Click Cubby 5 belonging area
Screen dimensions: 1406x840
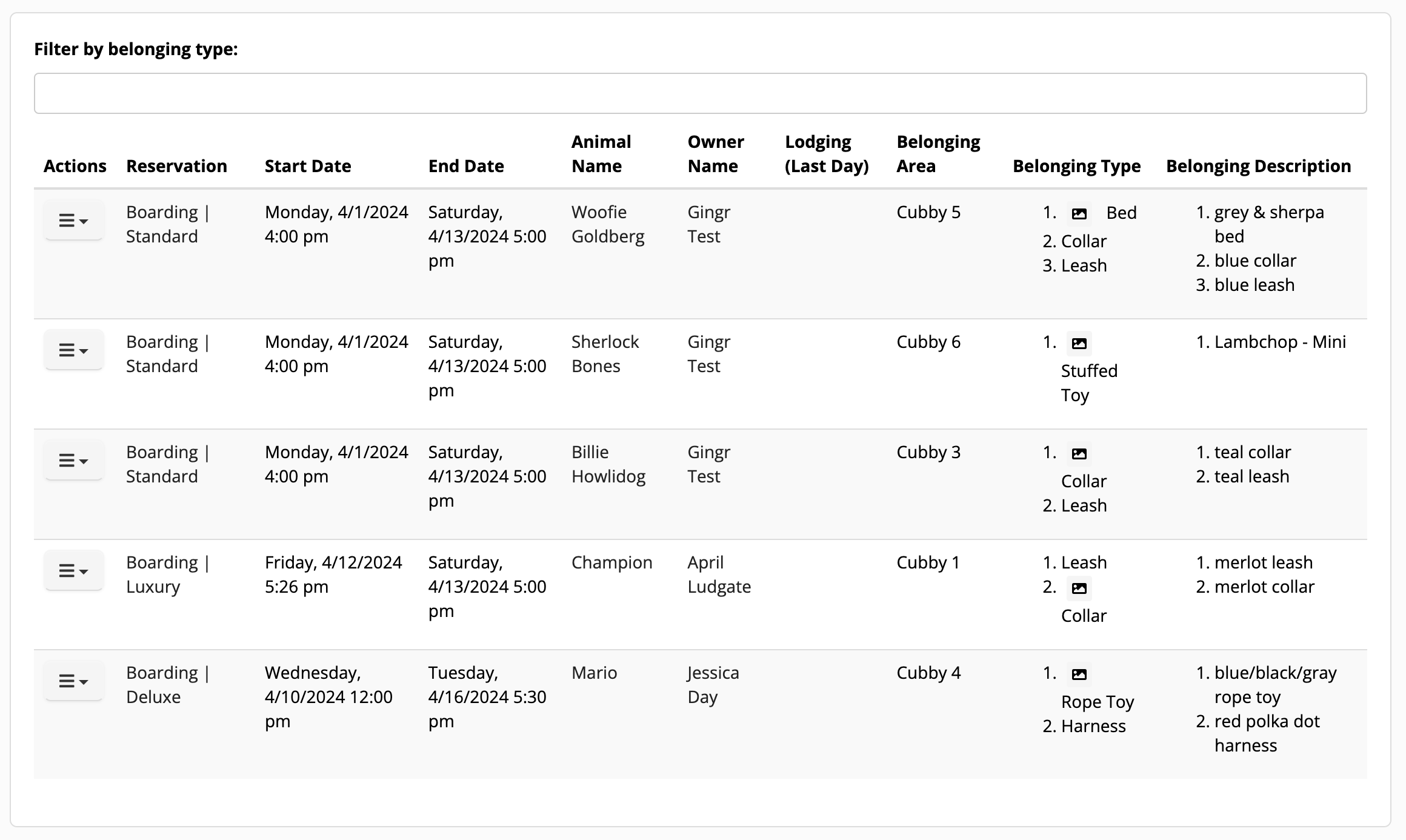coord(928,212)
